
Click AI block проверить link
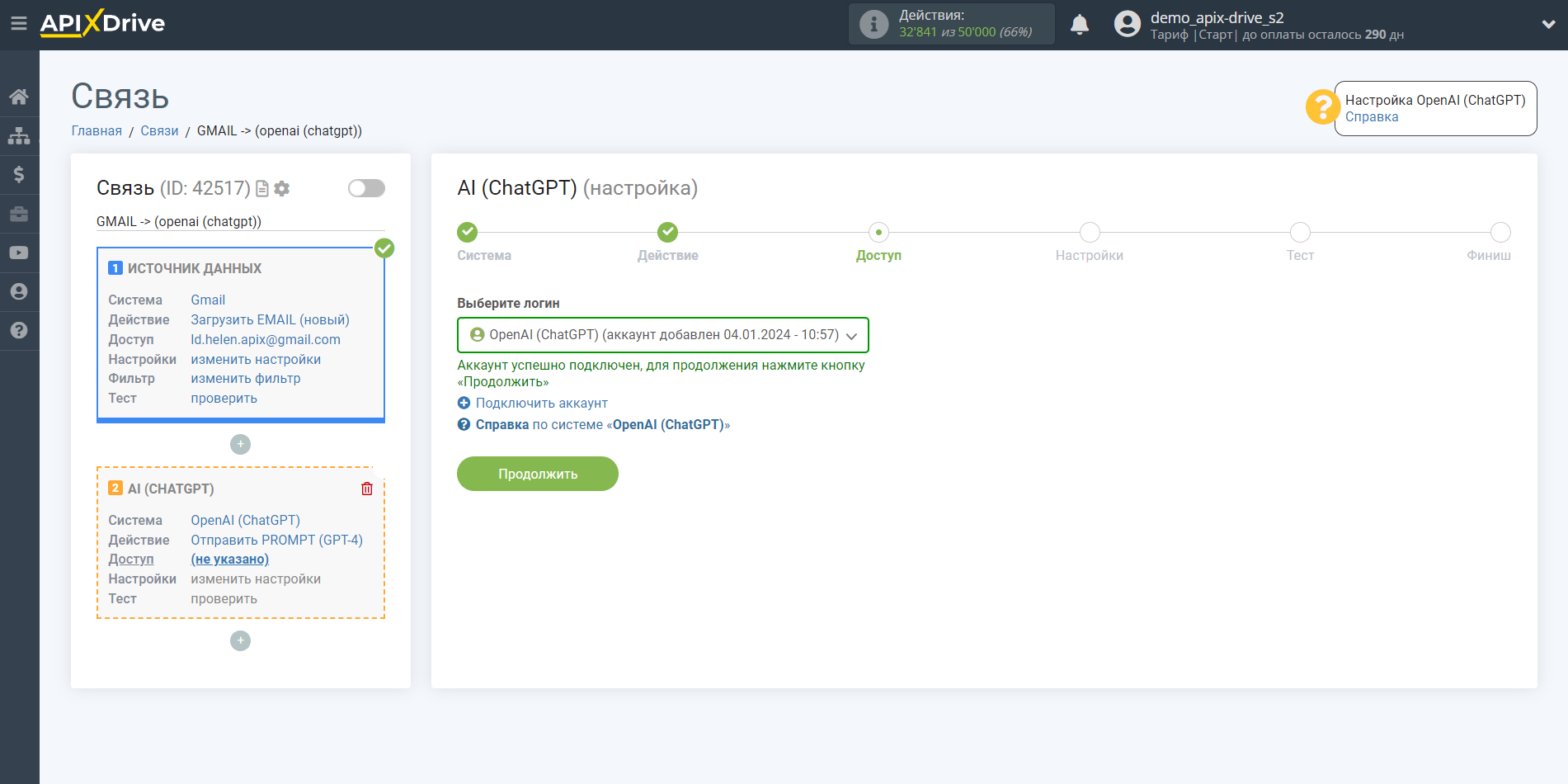(224, 599)
